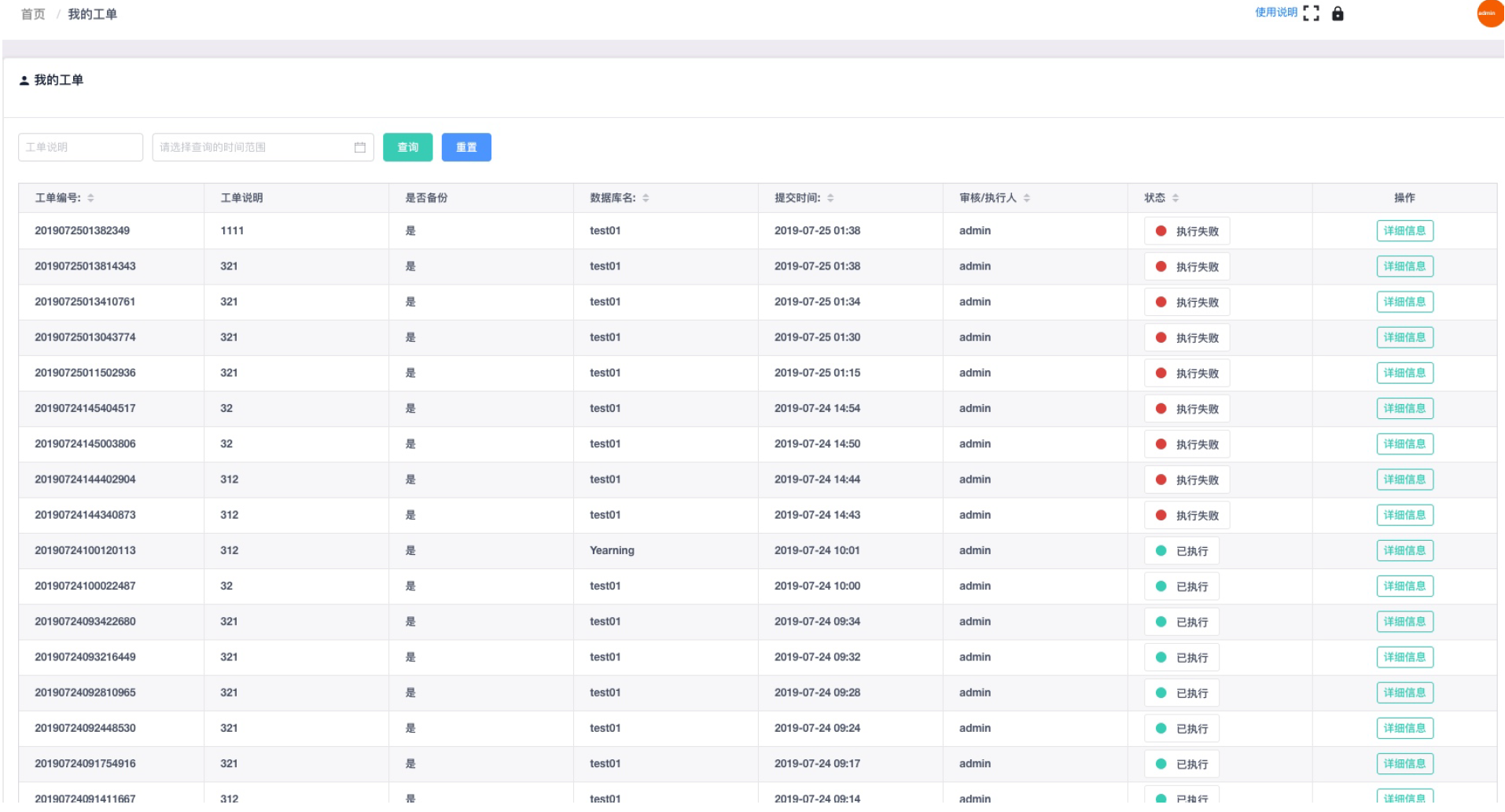The height and width of the screenshot is (812, 1505).
Task: Sort by 状态 column arrows
Action: coord(1176,198)
